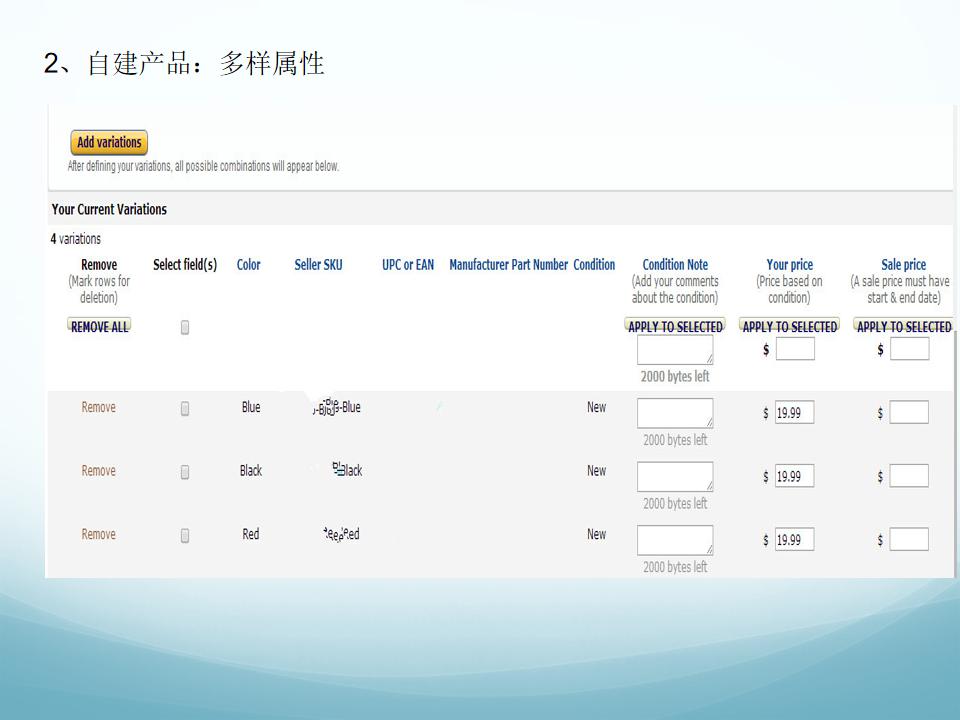960x720 pixels.
Task: Apply the condition note to selected rows
Action: (x=675, y=326)
